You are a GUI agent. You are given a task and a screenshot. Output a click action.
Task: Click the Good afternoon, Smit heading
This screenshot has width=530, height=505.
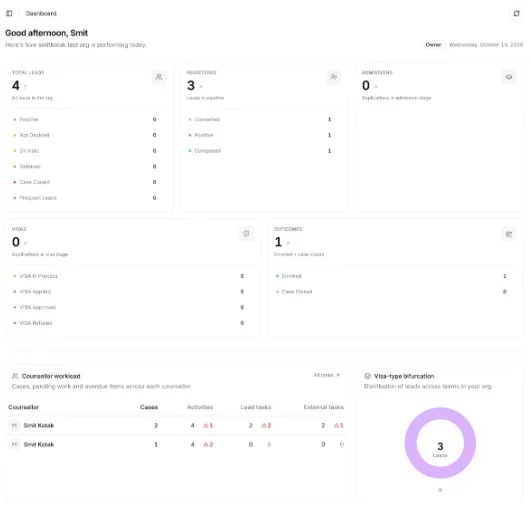click(x=46, y=33)
